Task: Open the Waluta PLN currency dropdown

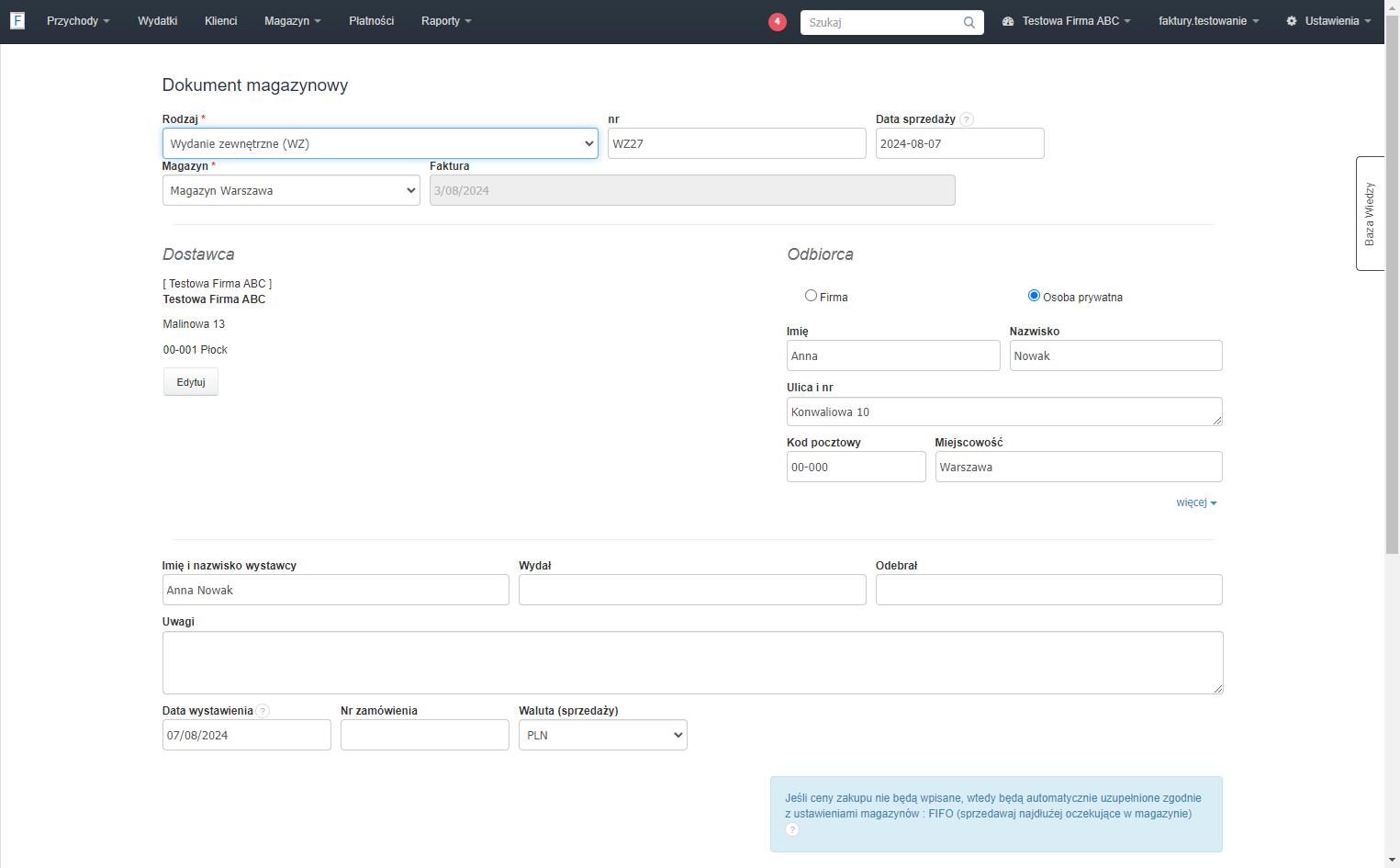Action: pos(602,735)
